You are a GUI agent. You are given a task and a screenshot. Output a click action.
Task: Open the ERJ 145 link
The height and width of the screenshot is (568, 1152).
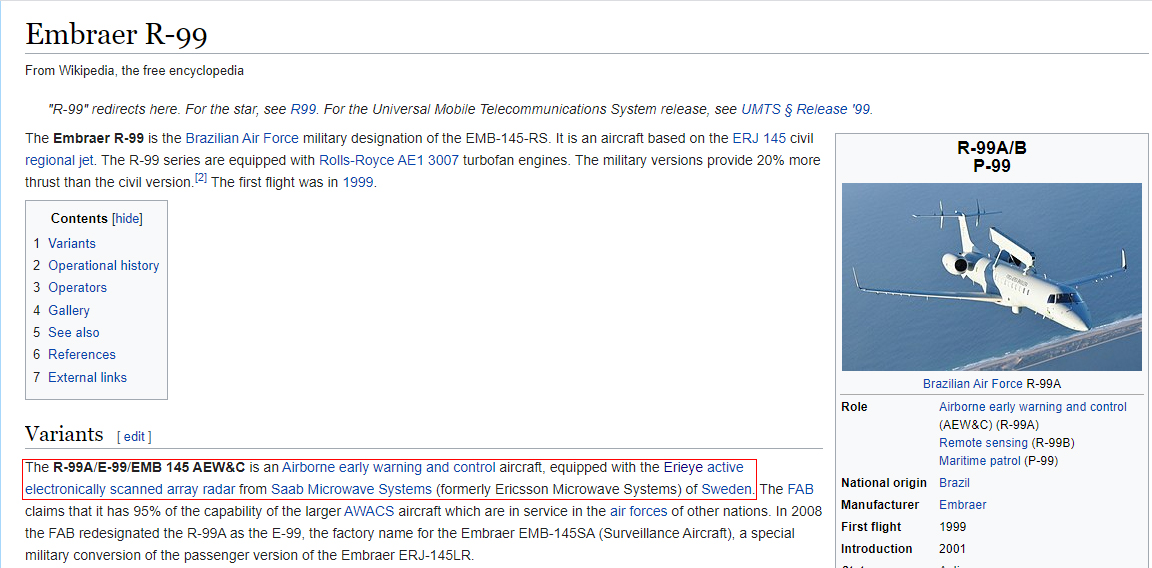[759, 138]
